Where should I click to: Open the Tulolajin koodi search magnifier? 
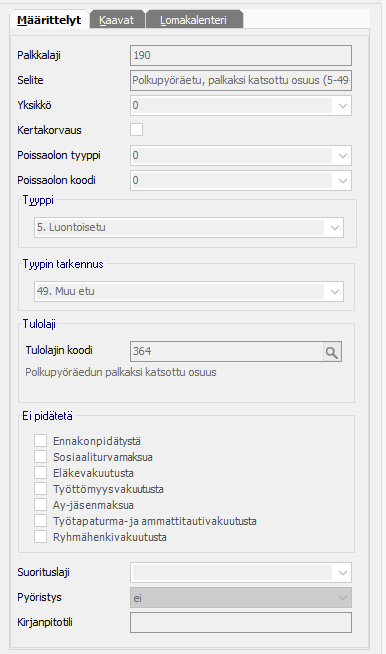[332, 352]
